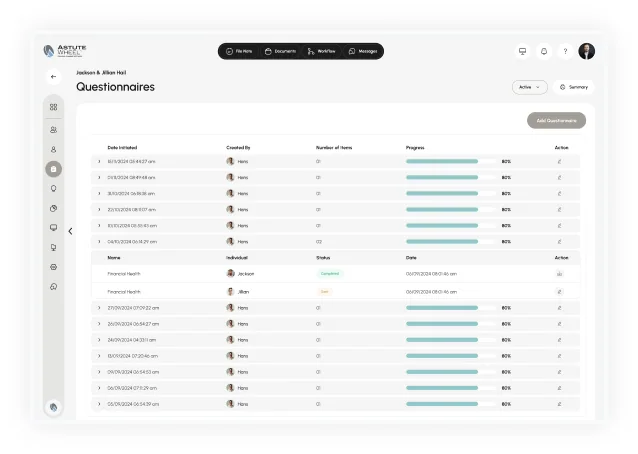
Task: Open the headset support sidebar icon
Action: click(53, 287)
